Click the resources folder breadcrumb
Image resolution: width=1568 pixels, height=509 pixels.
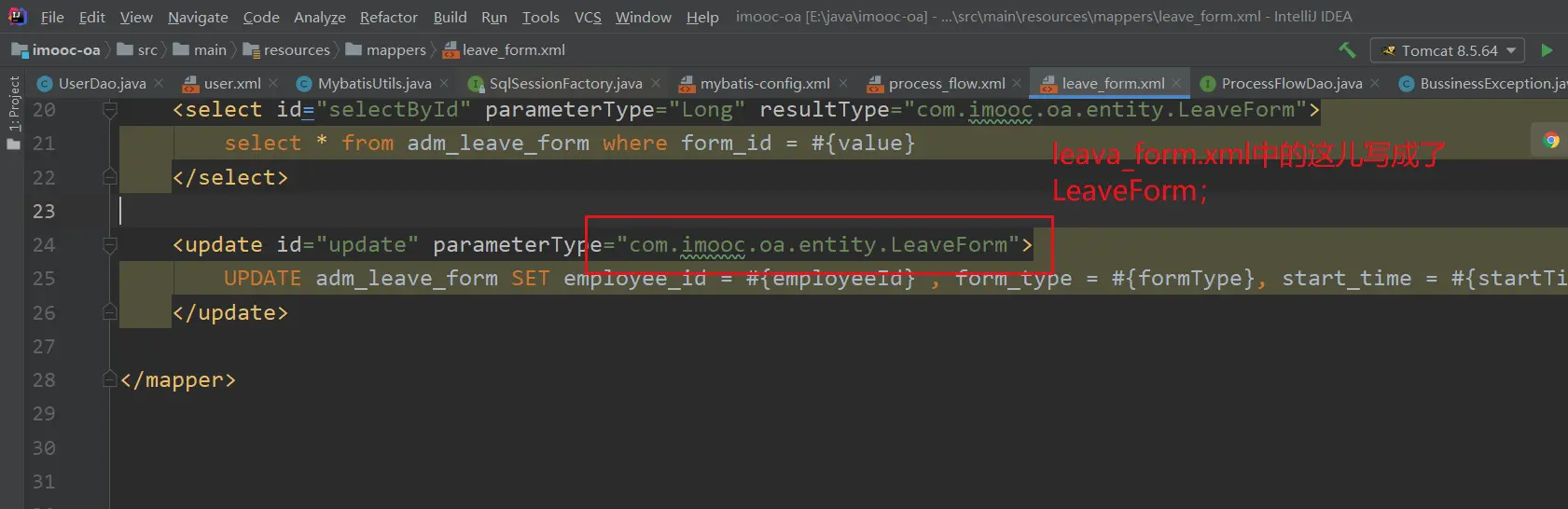point(286,50)
